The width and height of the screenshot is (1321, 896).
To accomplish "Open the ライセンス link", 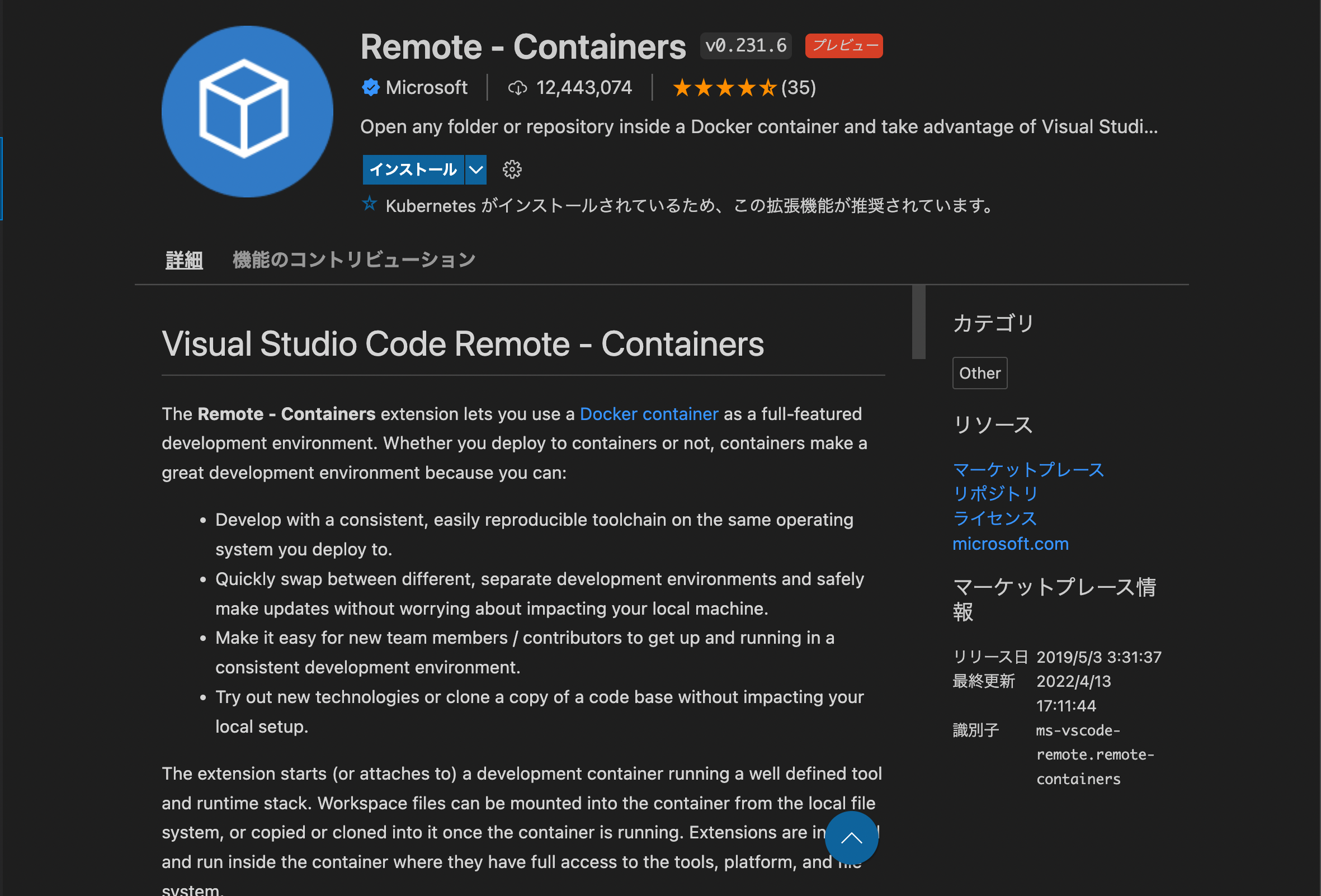I will tap(994, 518).
